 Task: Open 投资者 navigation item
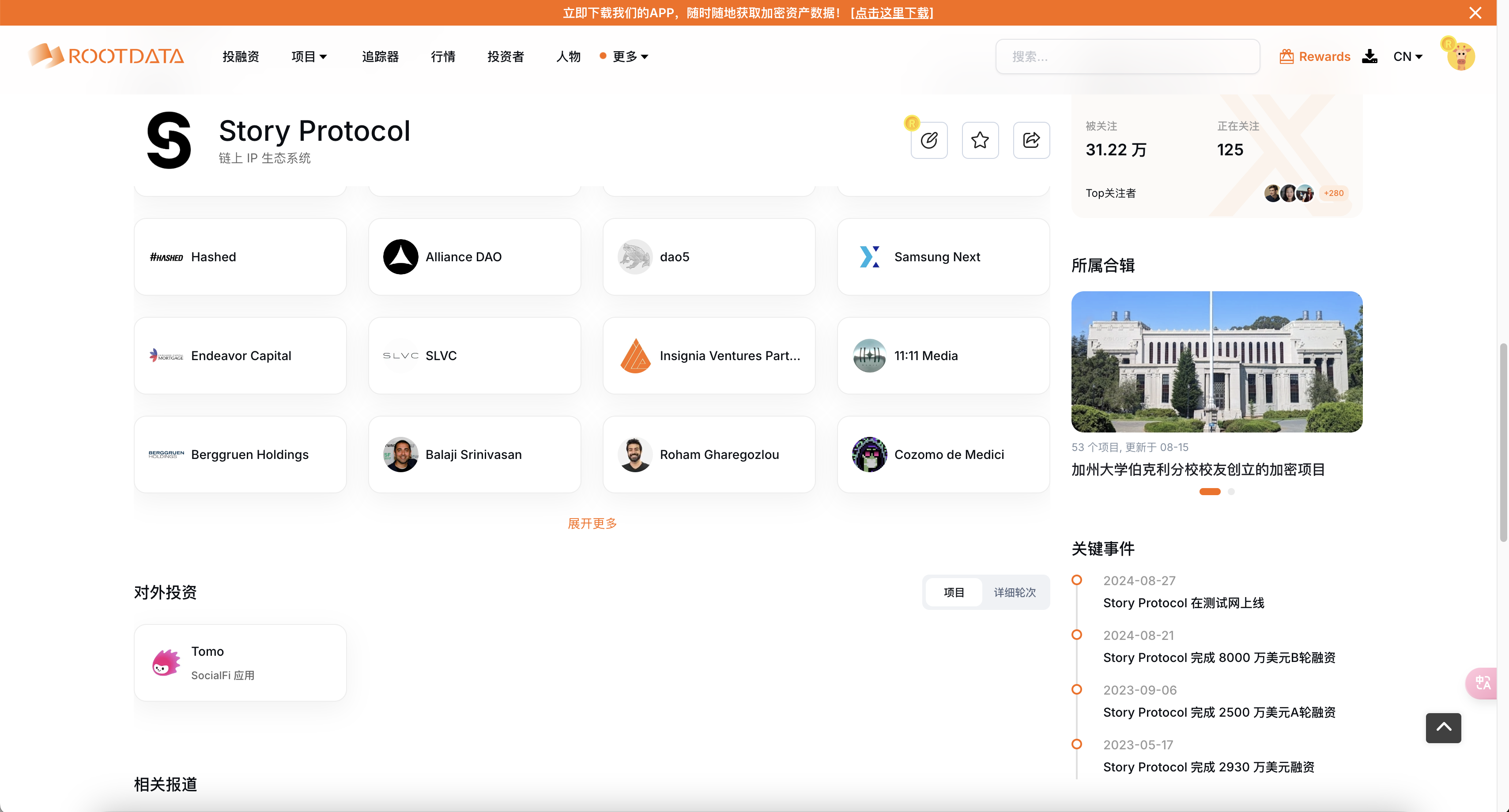coord(506,56)
